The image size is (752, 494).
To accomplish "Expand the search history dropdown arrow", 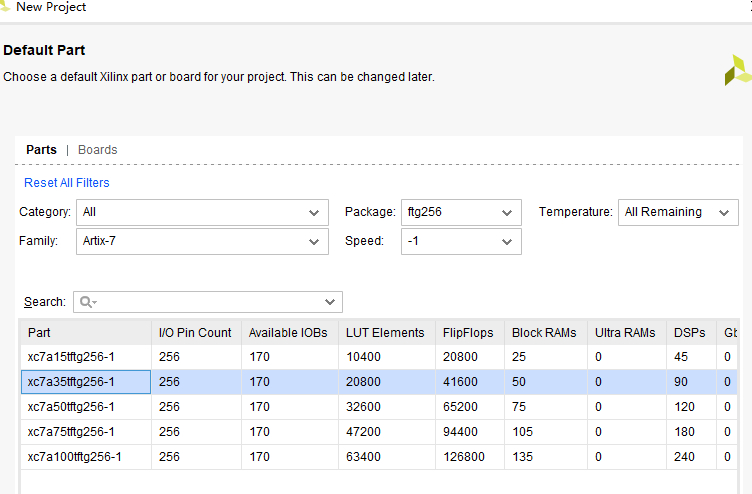I will (x=331, y=302).
